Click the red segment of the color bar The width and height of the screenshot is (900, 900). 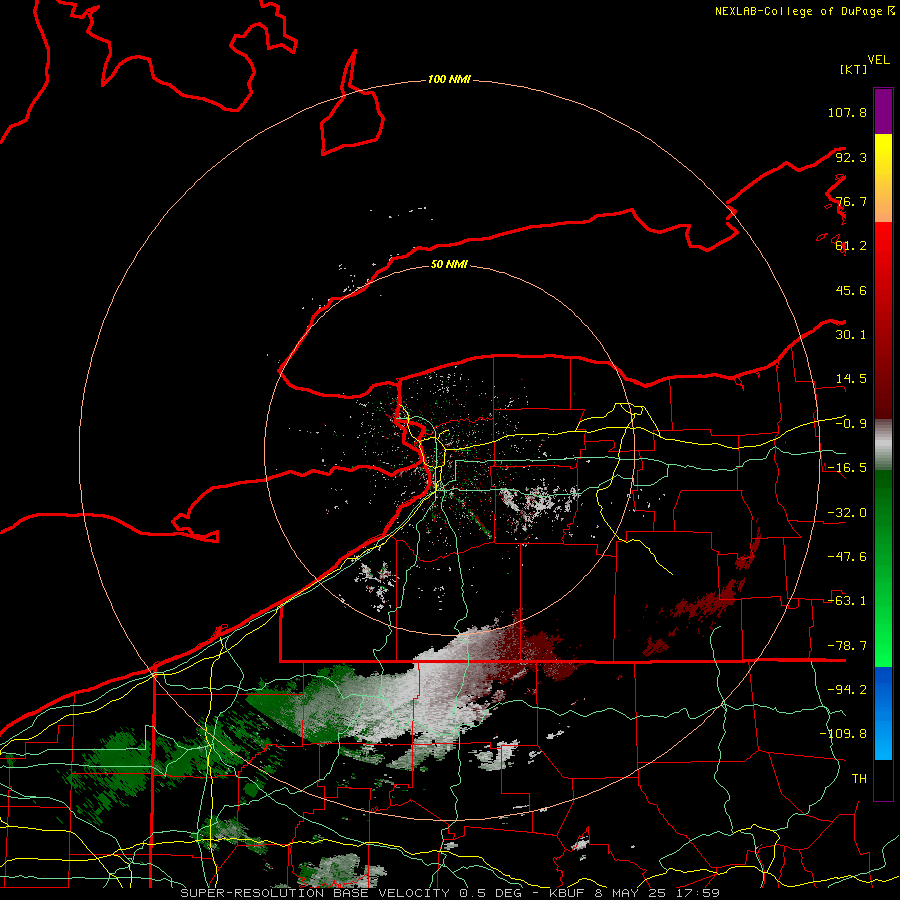[883, 320]
